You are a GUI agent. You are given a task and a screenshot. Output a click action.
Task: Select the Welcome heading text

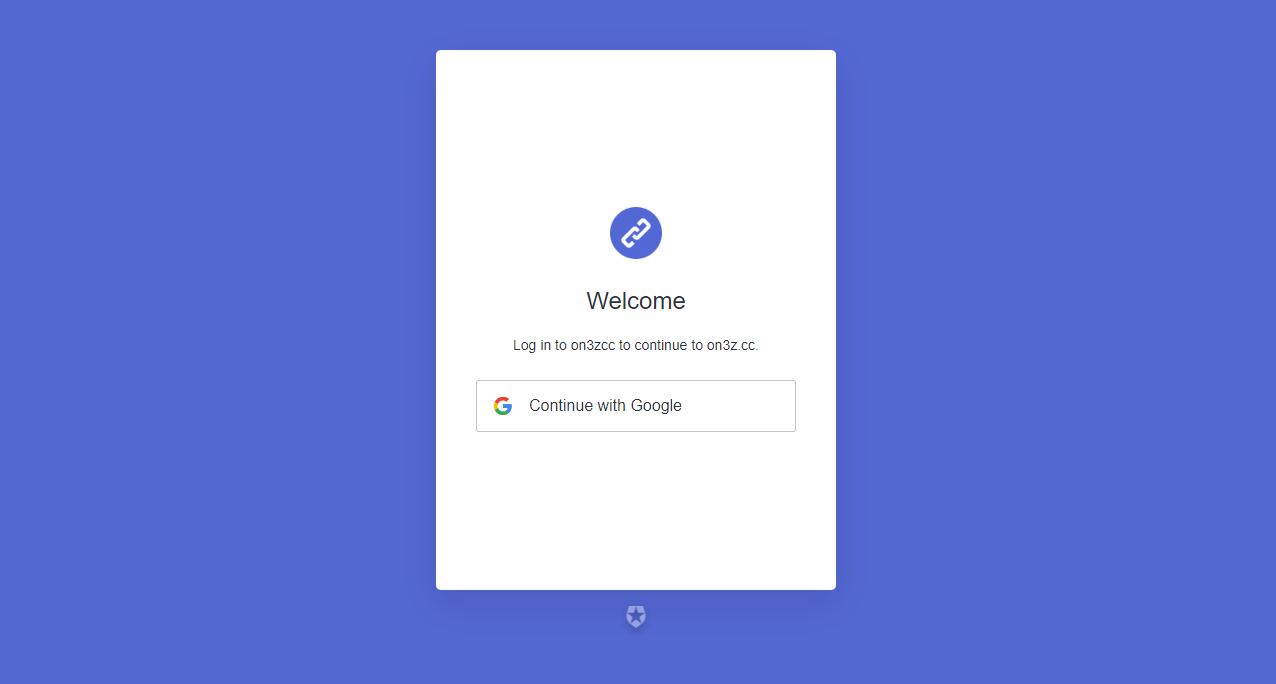tap(636, 301)
